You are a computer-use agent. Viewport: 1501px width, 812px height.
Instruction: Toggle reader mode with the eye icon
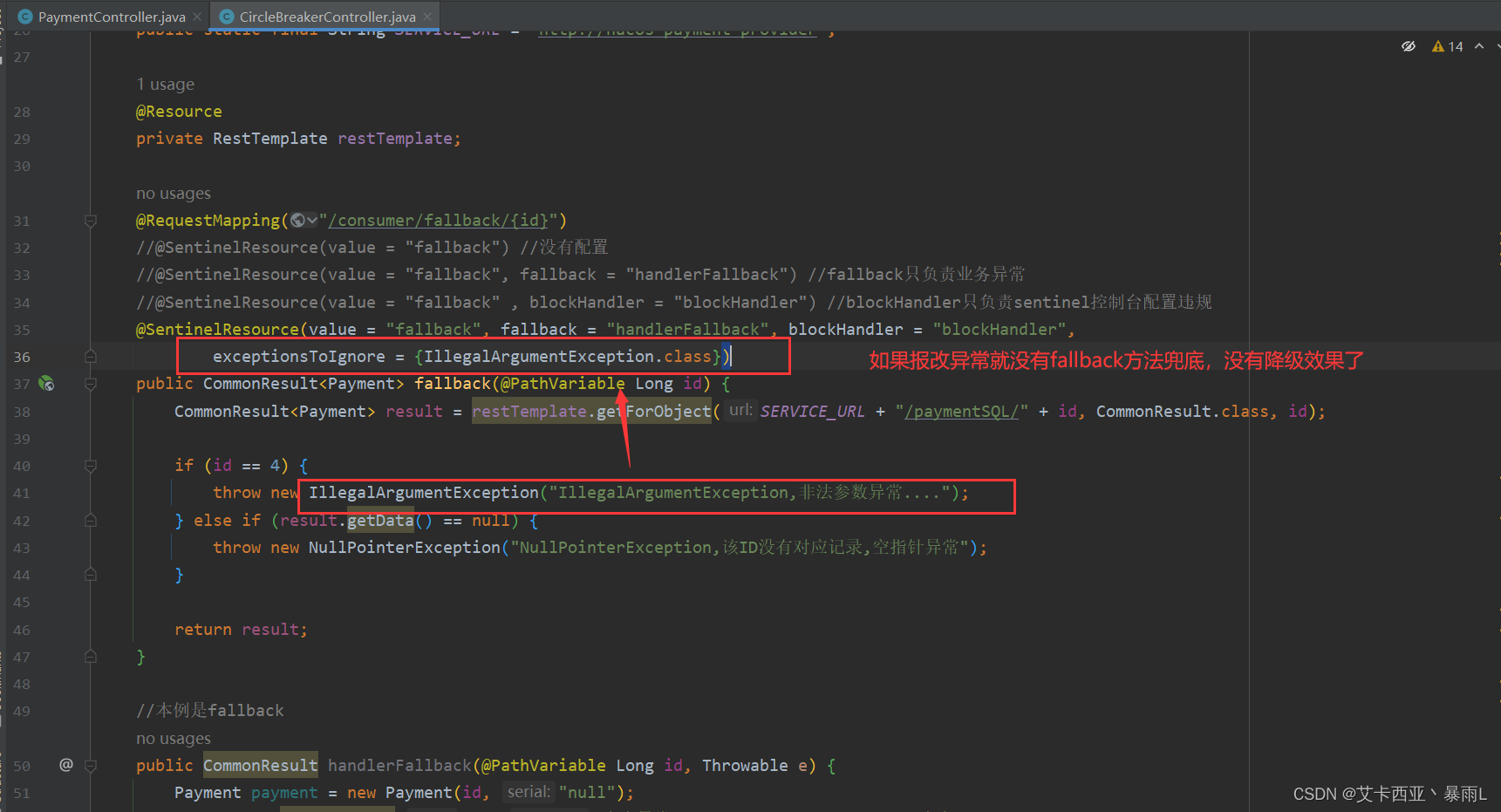1409,46
